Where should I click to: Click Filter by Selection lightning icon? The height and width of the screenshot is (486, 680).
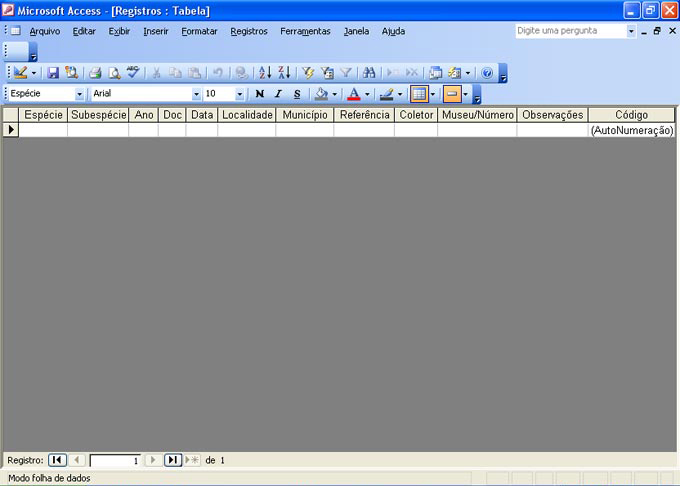(308, 73)
